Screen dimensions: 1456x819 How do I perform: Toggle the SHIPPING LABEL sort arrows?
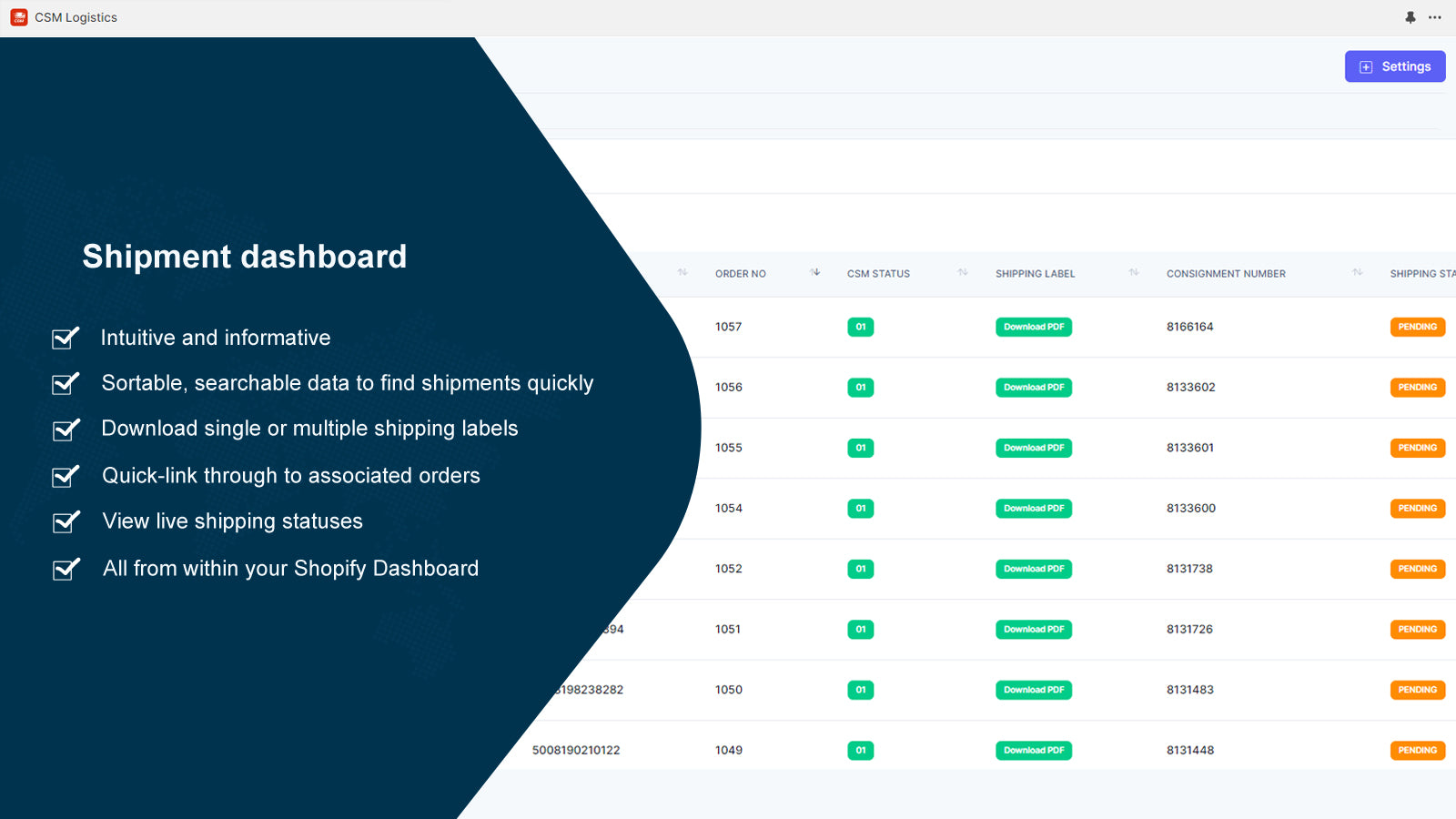[x=1134, y=272]
